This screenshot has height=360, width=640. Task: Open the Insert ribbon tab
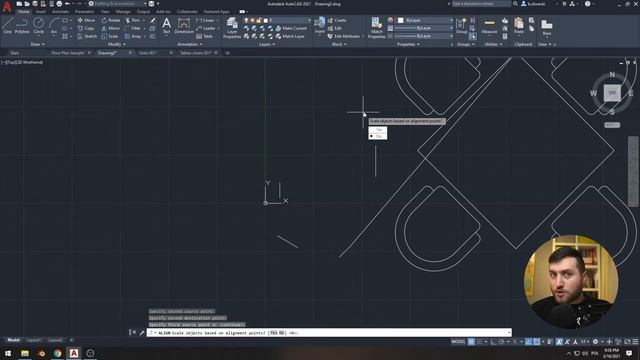[x=41, y=12]
